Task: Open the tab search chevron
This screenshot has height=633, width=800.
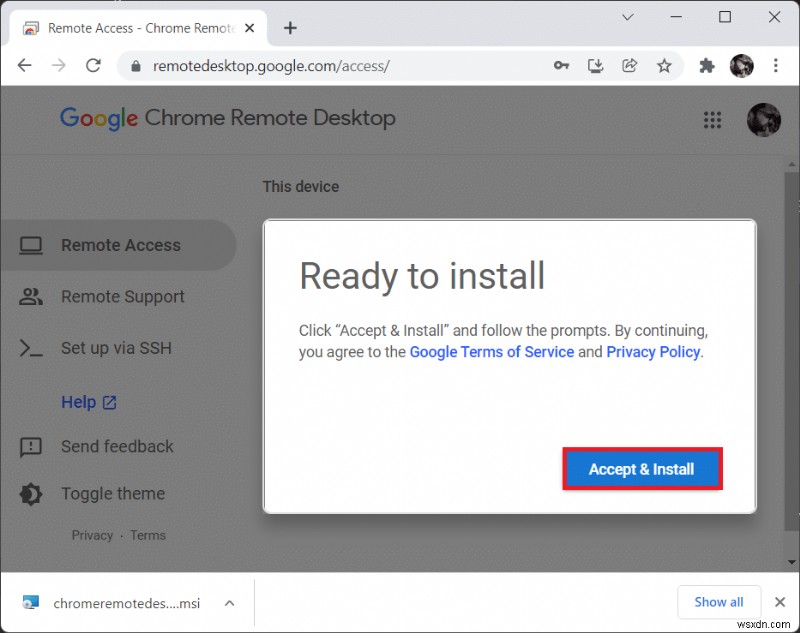Action: (627, 17)
